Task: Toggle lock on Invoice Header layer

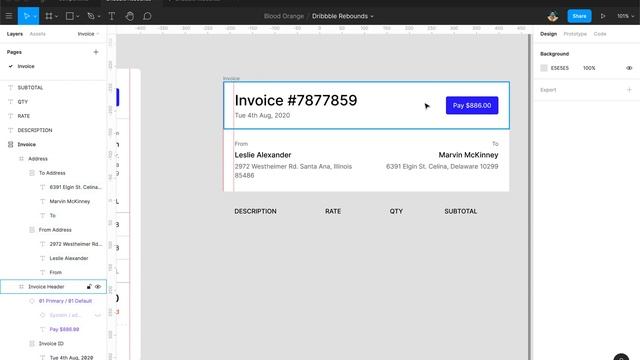Action: click(x=89, y=287)
